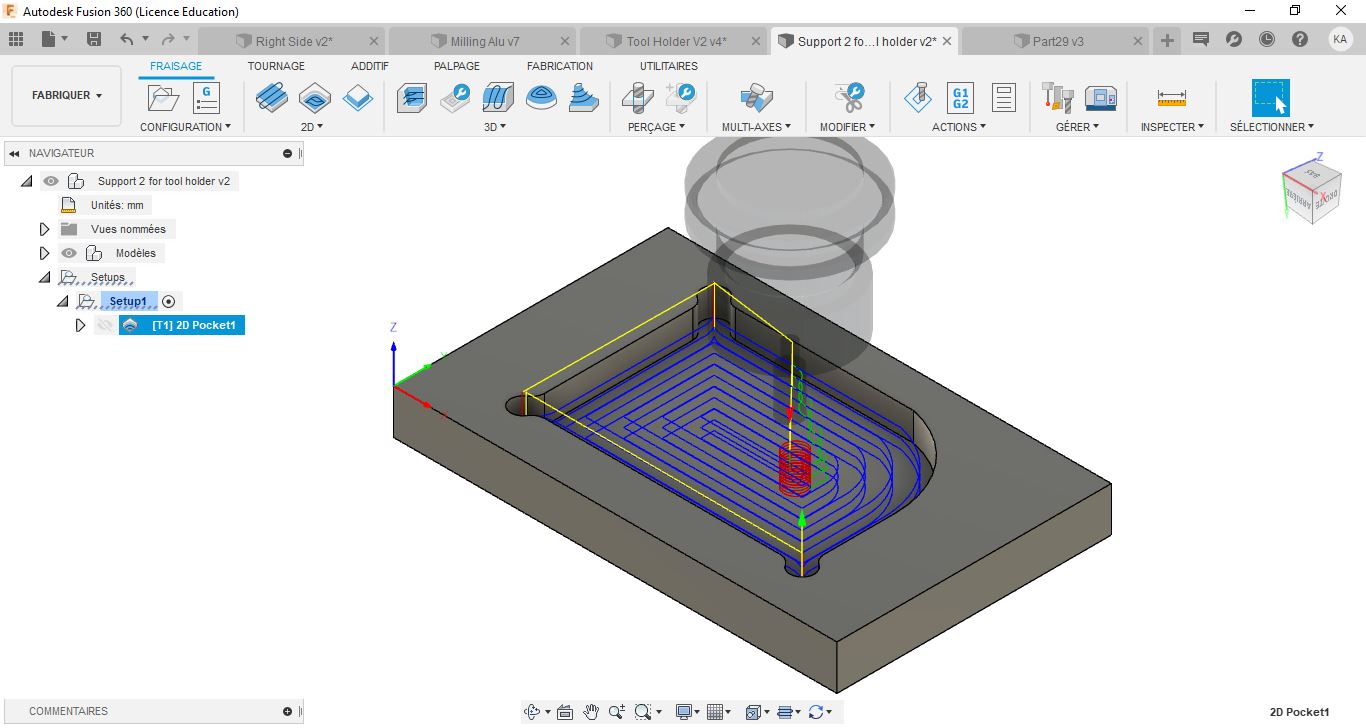Create a new setup from the folder icon

coord(163,98)
